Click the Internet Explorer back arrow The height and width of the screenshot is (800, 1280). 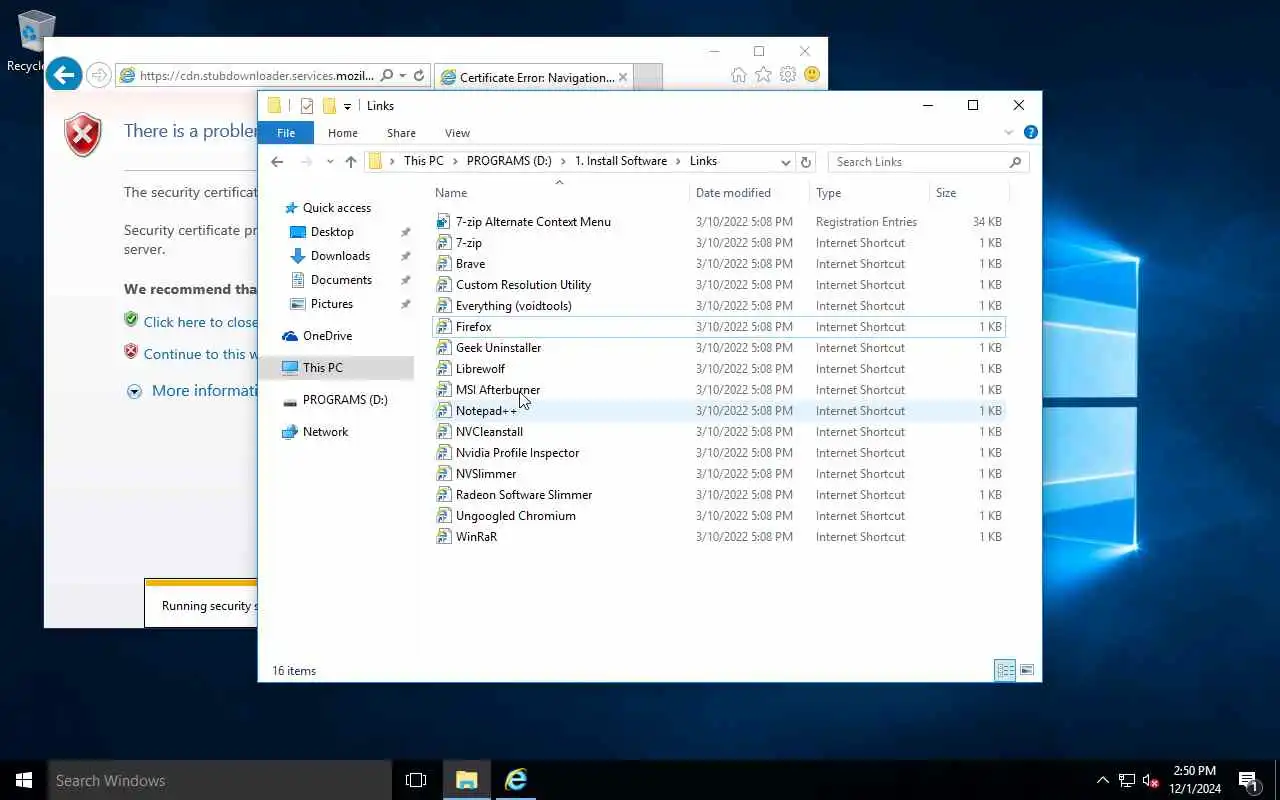click(x=64, y=74)
